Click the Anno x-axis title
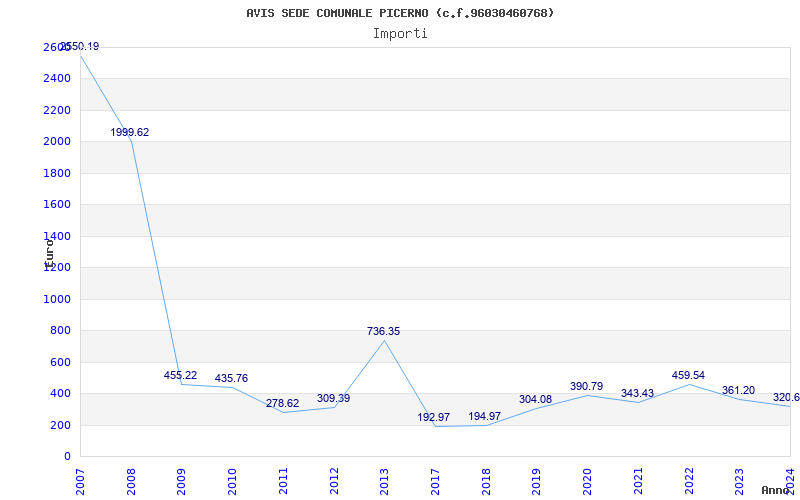 pyautogui.click(x=776, y=490)
